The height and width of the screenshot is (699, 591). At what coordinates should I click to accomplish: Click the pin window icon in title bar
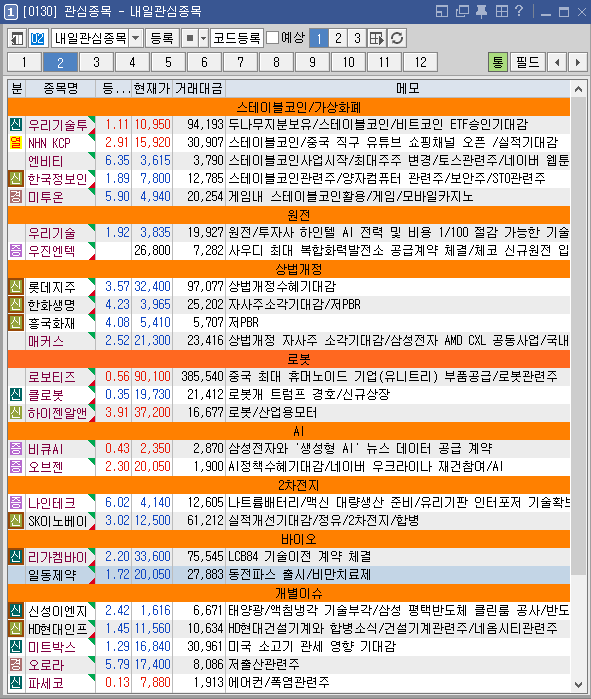481,12
